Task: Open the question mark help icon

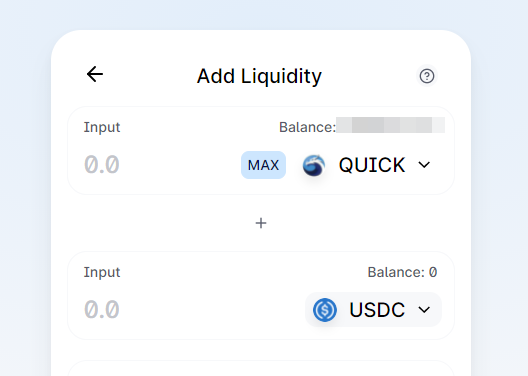Action: click(427, 76)
